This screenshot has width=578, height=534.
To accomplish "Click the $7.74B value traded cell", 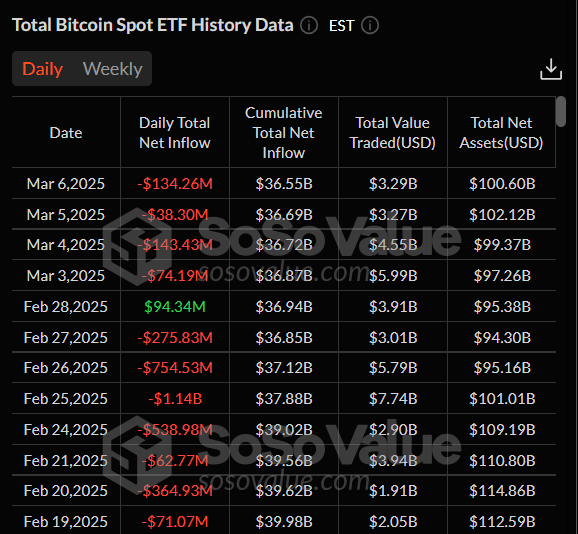I will pyautogui.click(x=393, y=399).
